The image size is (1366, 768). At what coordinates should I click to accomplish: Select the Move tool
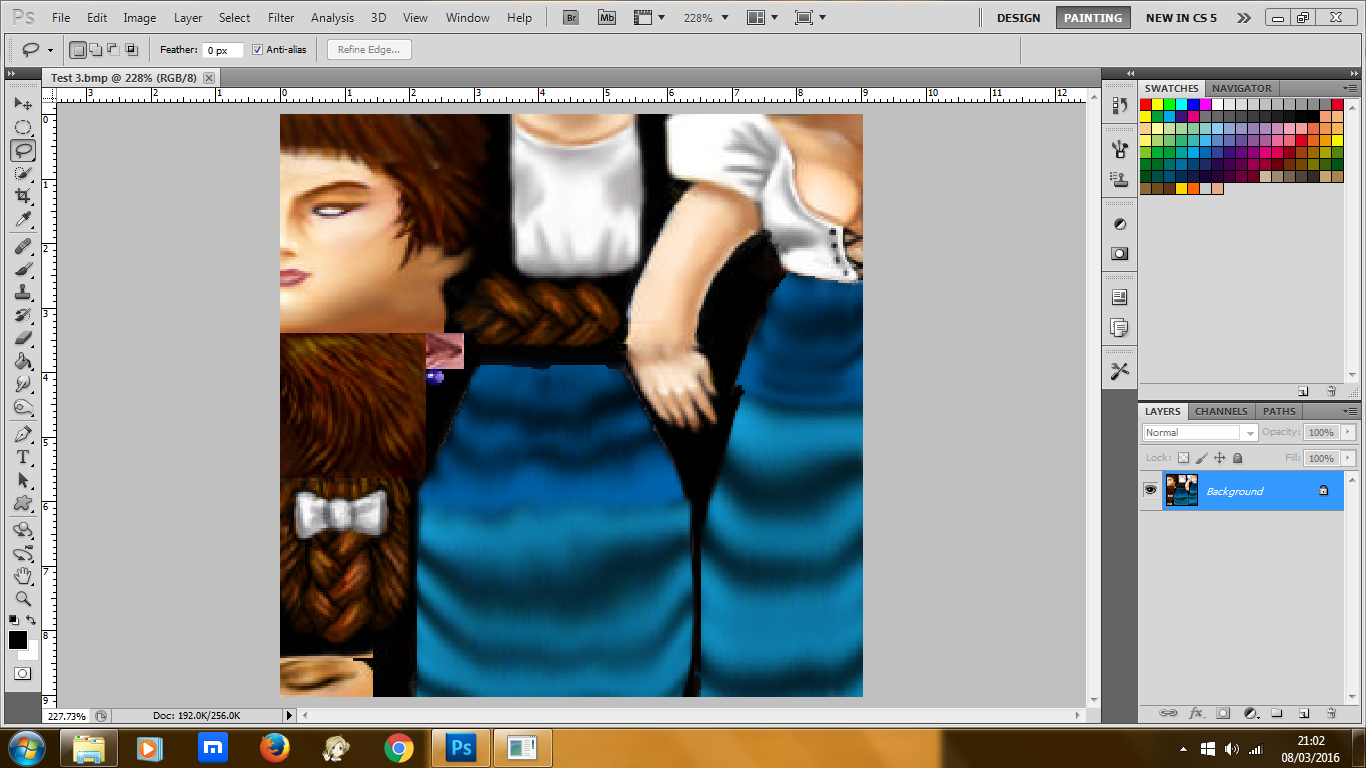pos(22,103)
